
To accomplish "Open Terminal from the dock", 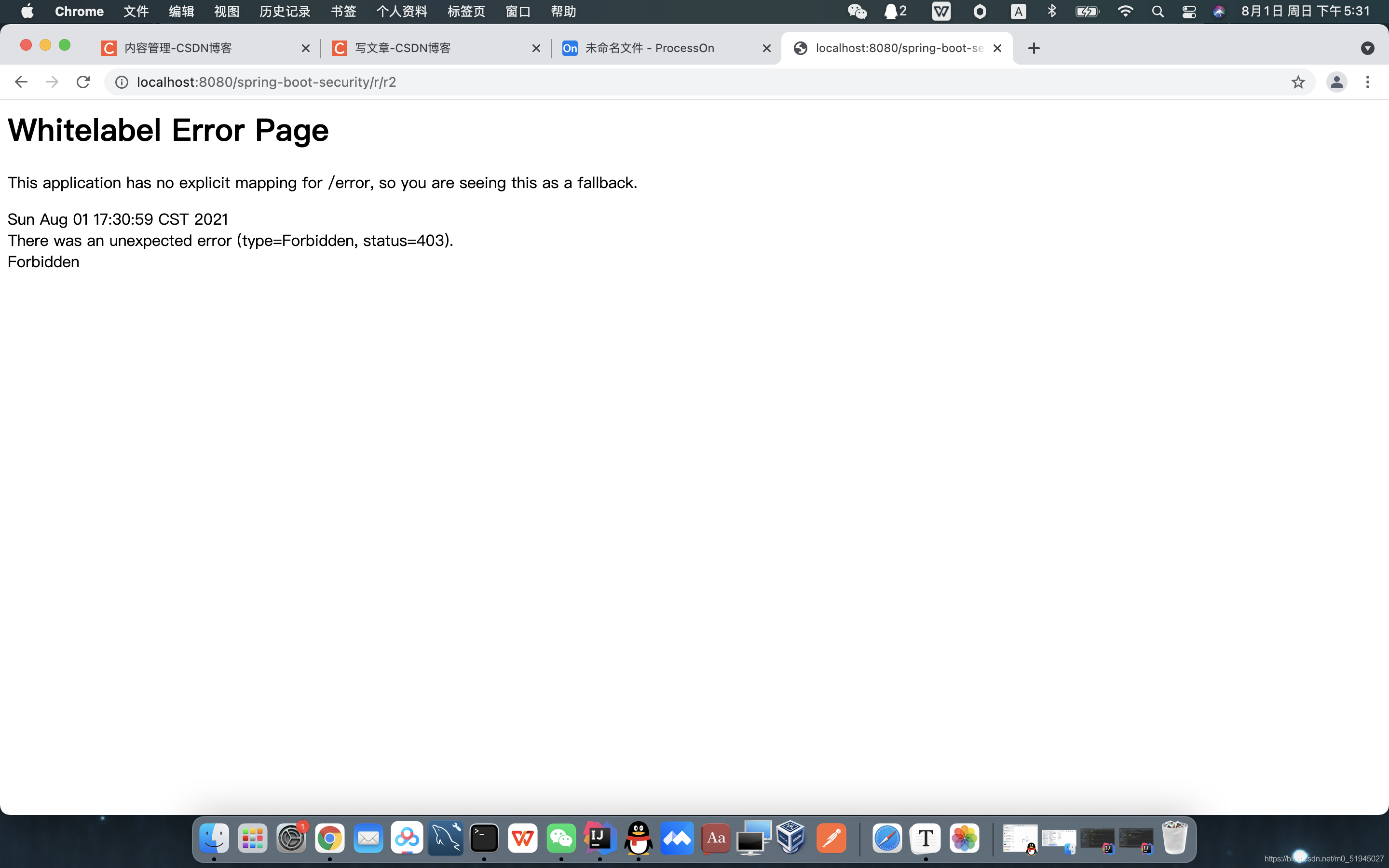I will pyautogui.click(x=484, y=838).
